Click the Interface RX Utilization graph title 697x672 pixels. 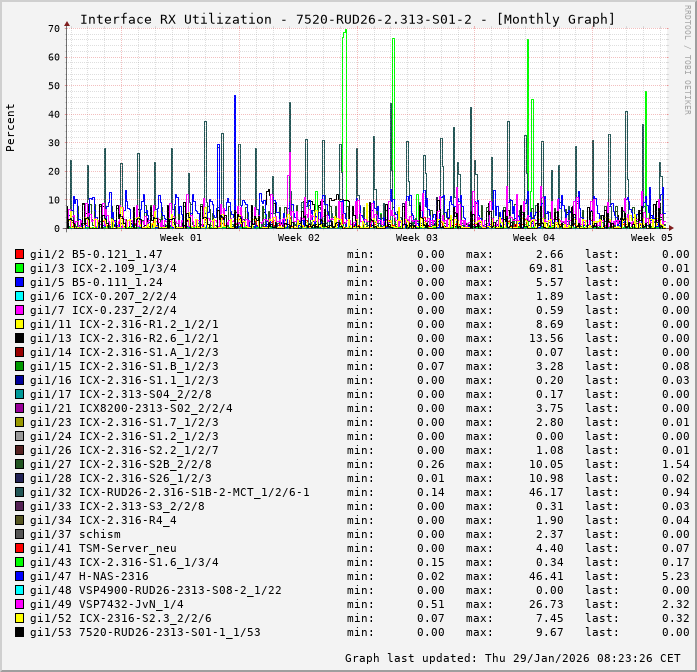coord(347,19)
